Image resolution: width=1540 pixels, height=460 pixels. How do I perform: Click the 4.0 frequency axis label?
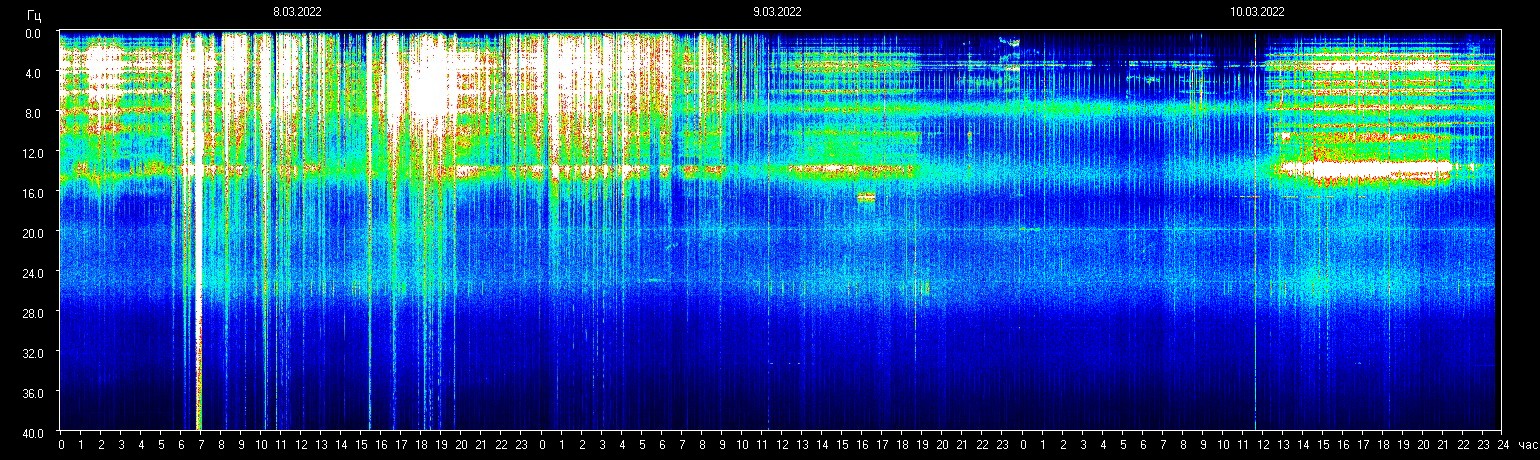click(32, 73)
